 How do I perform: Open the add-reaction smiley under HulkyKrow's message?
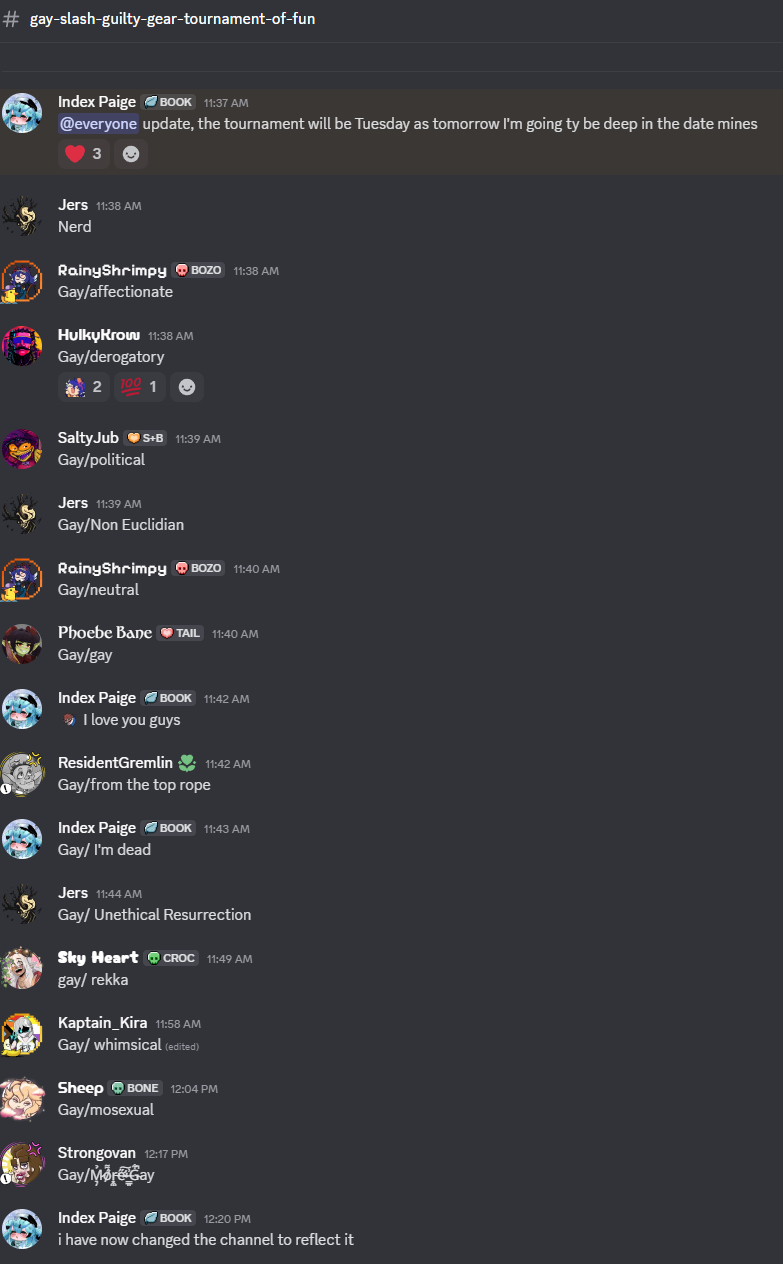pos(187,387)
